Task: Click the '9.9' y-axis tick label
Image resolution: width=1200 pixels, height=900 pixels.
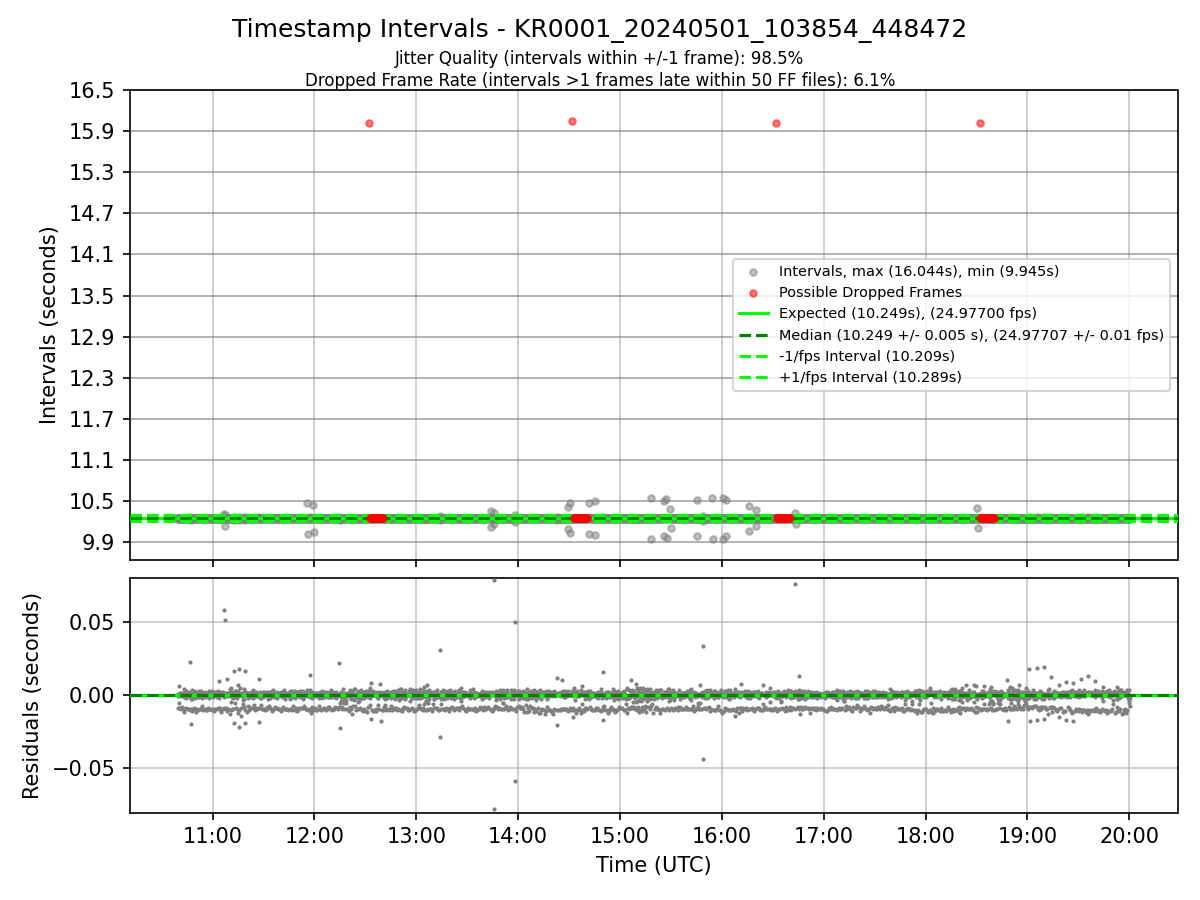Action: pos(100,542)
